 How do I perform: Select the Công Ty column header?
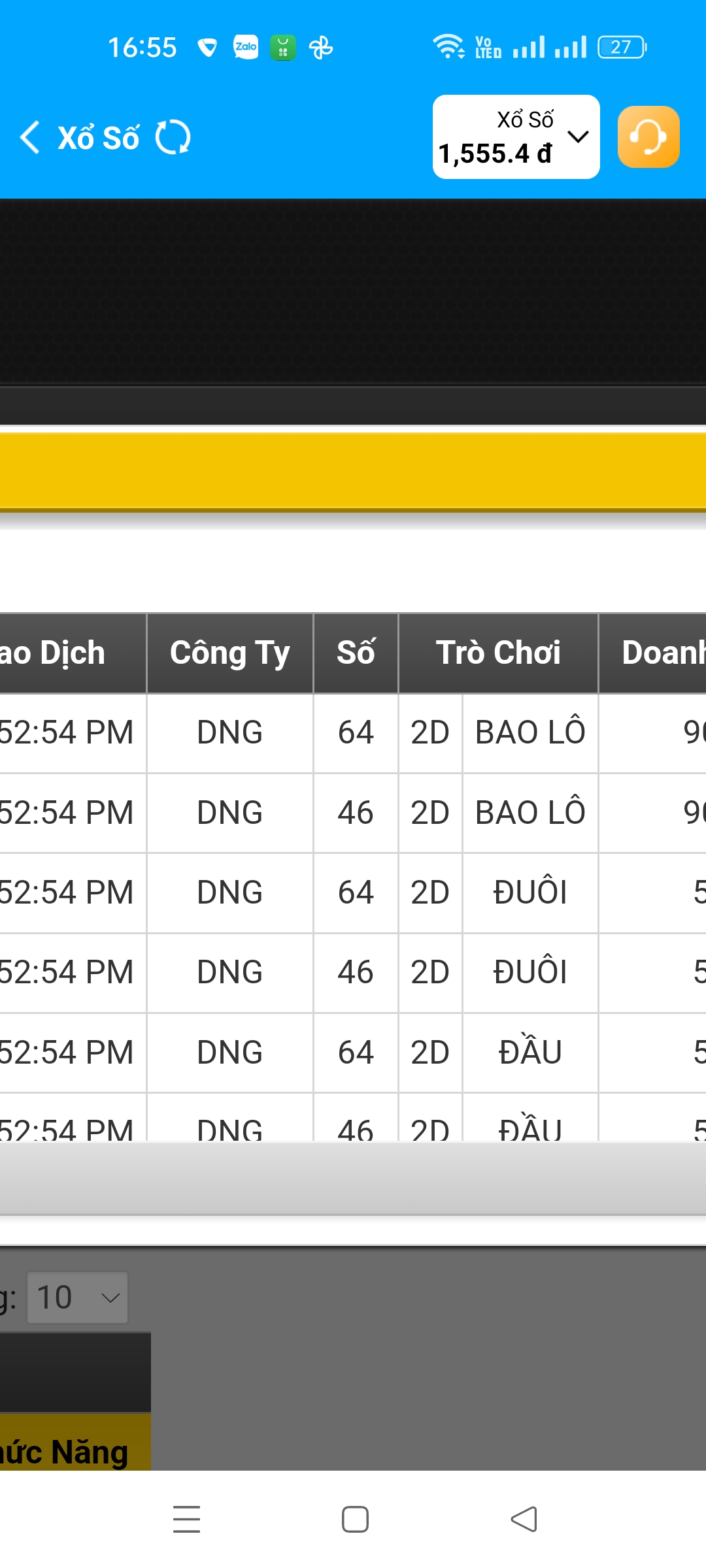click(229, 653)
